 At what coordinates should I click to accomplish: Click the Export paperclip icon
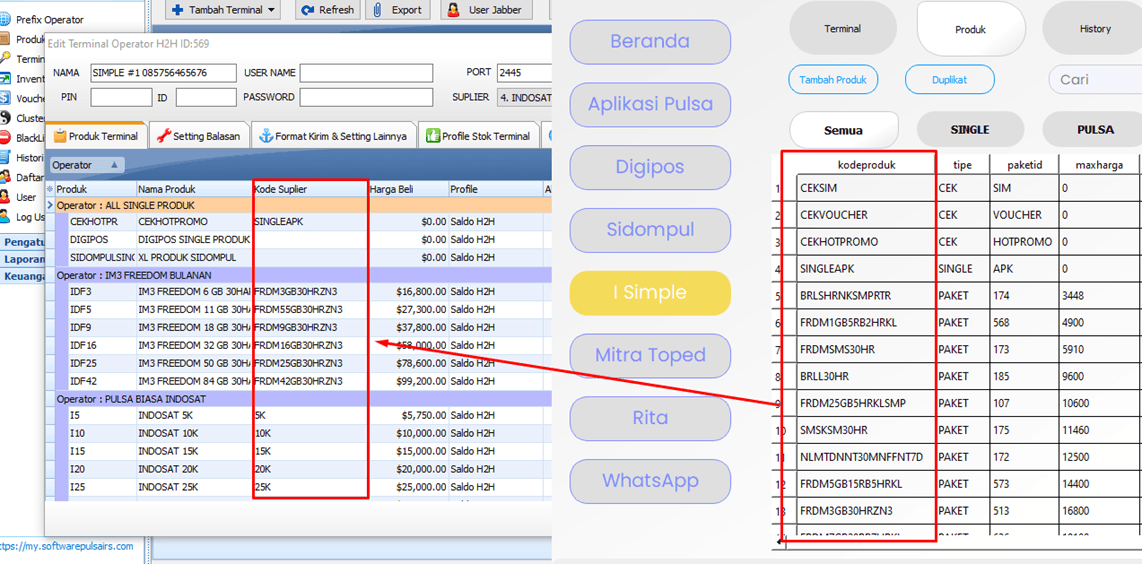tap(378, 10)
